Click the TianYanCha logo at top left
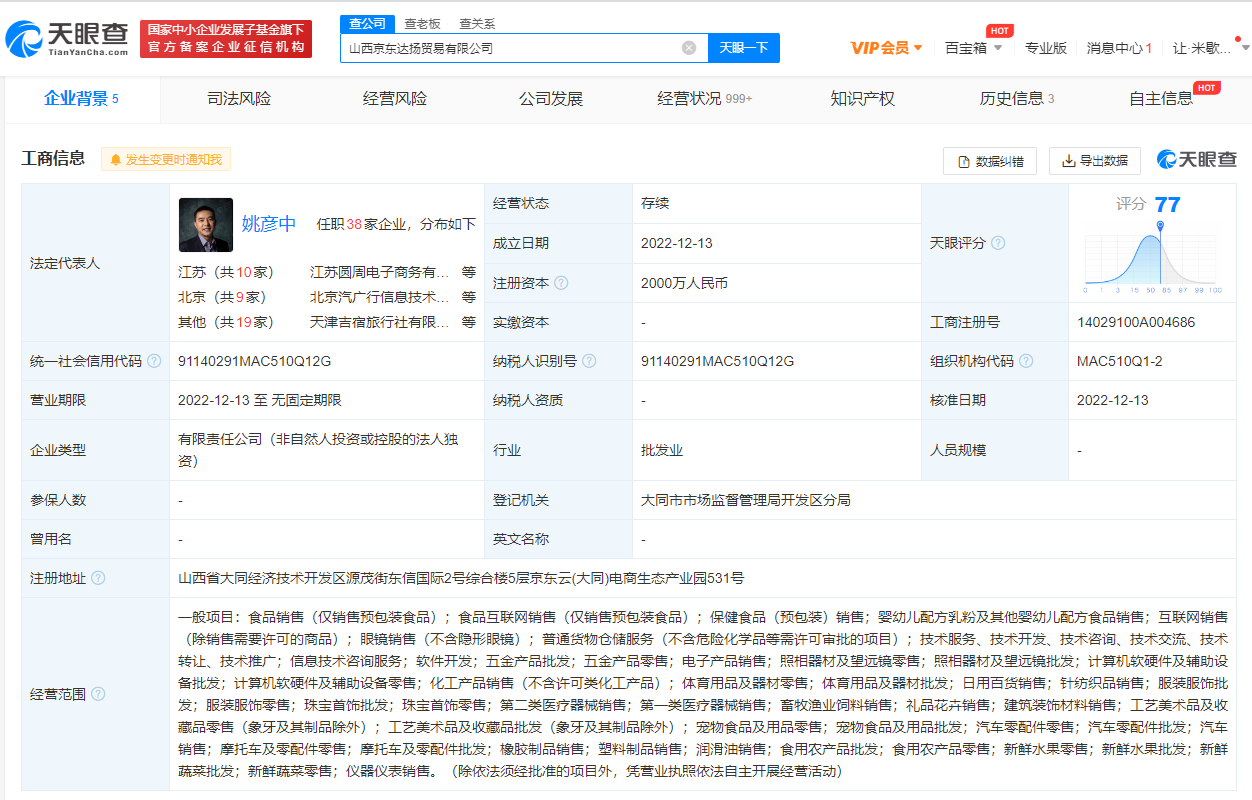This screenshot has width=1252, height=800. click(x=67, y=39)
